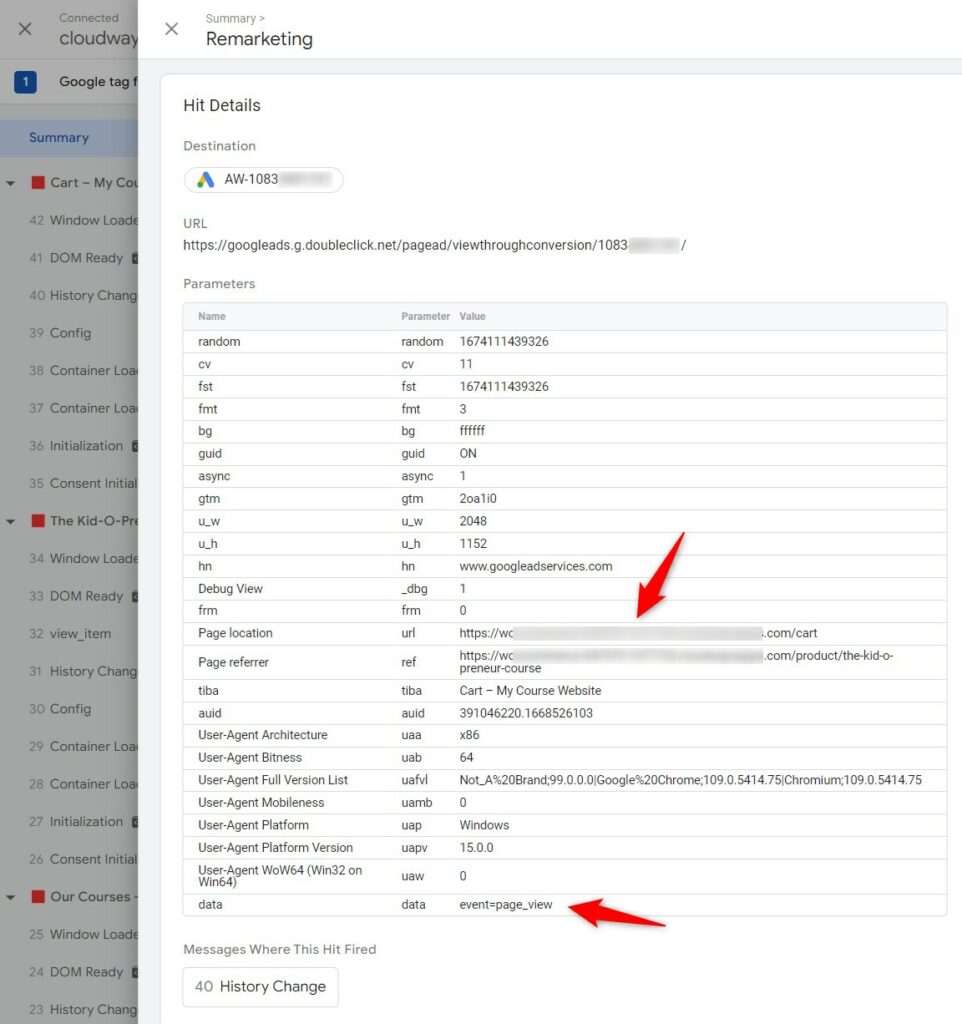This screenshot has width=962, height=1024.
Task: Close the Tag Assistant connected panel
Action: pyautogui.click(x=25, y=29)
